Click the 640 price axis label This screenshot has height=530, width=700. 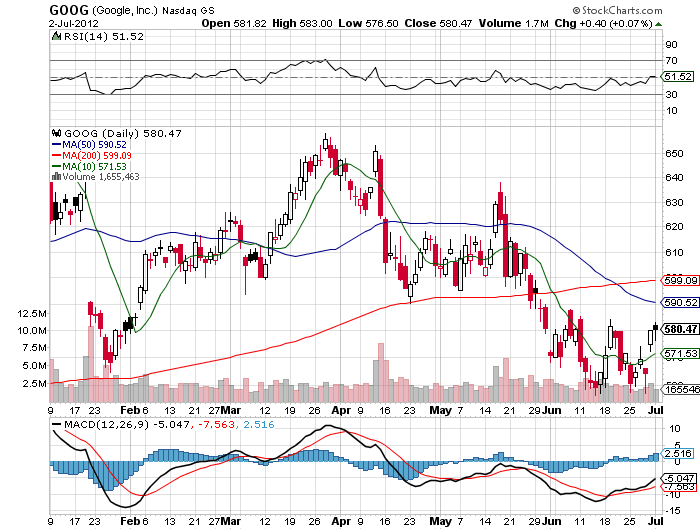click(x=674, y=178)
